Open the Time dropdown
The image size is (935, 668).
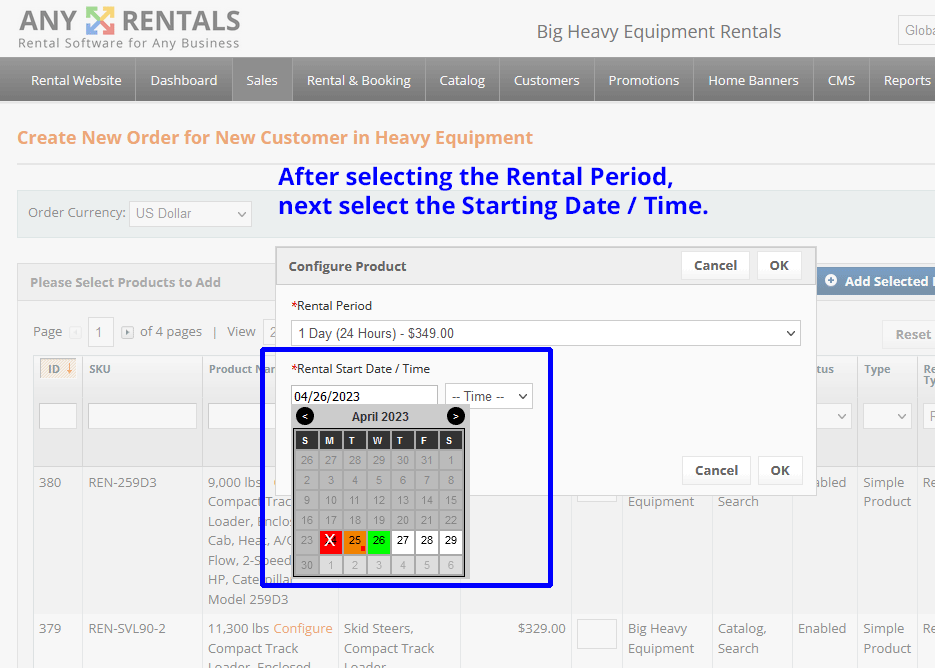(489, 396)
